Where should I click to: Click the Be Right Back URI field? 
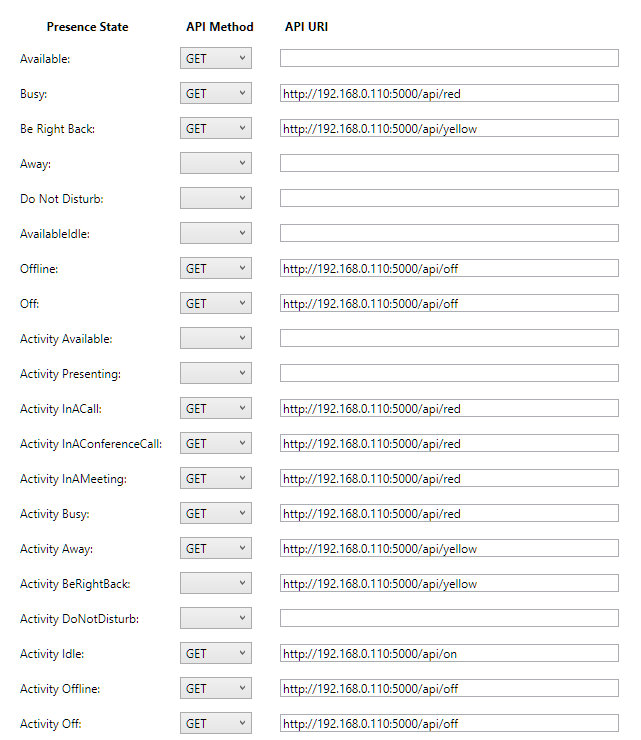449,128
